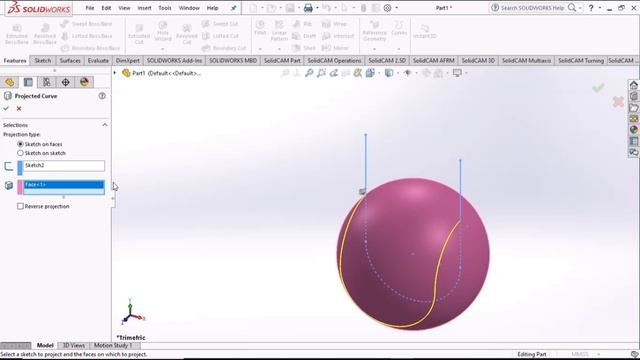
Task: Click the Face<1> entry in faces selection box
Action: point(64,184)
